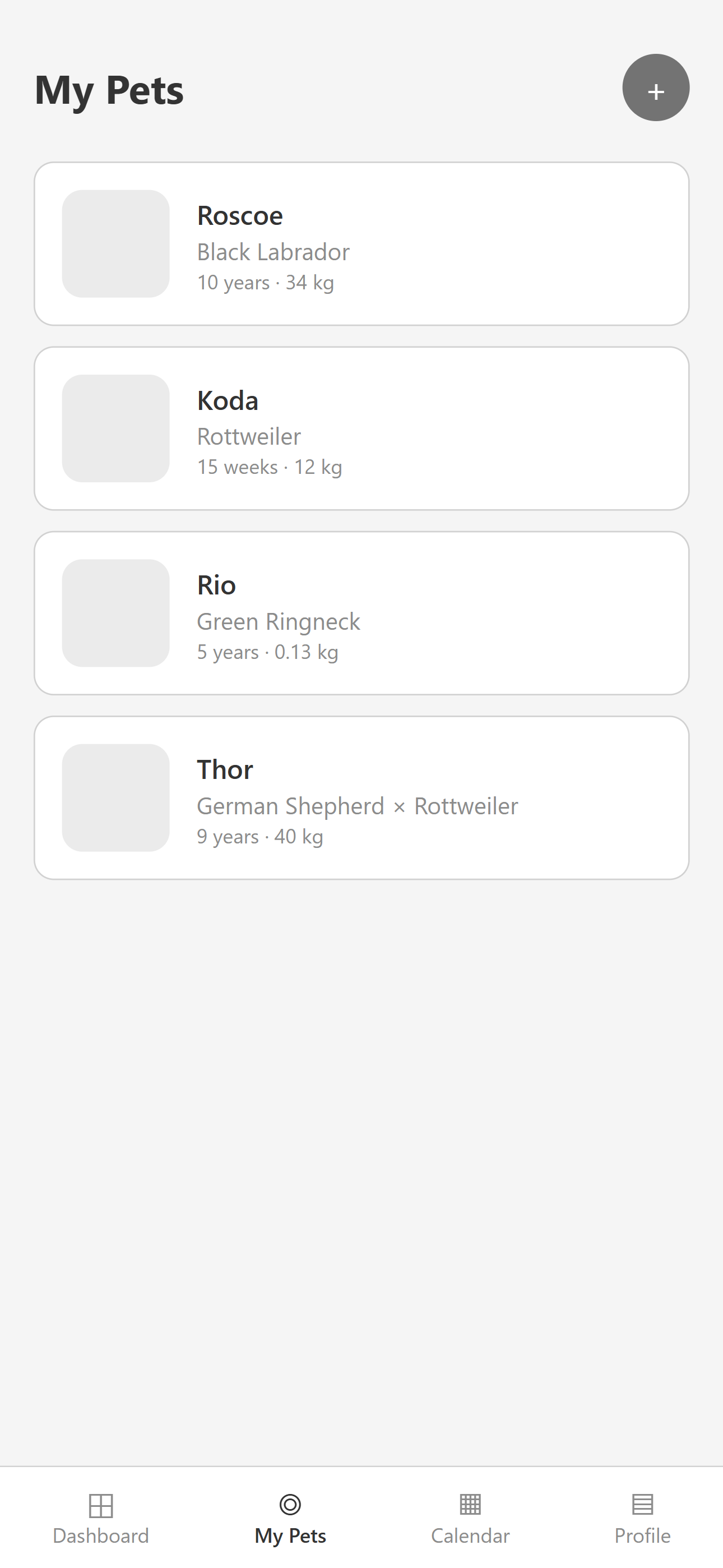The image size is (723, 1568).
Task: Open the Calendar grid icon
Action: [470, 1504]
